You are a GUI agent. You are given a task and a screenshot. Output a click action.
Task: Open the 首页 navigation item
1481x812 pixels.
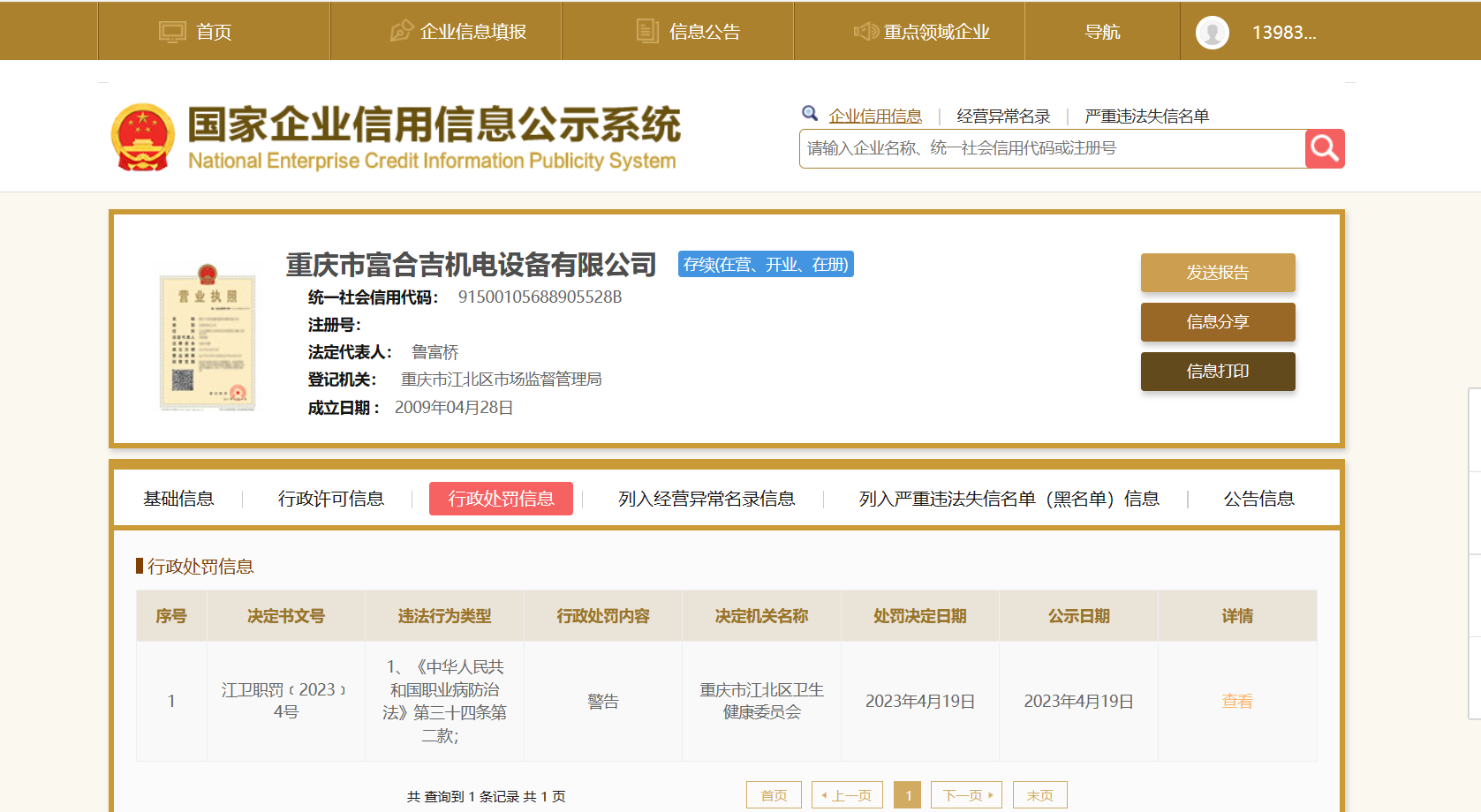click(x=214, y=32)
